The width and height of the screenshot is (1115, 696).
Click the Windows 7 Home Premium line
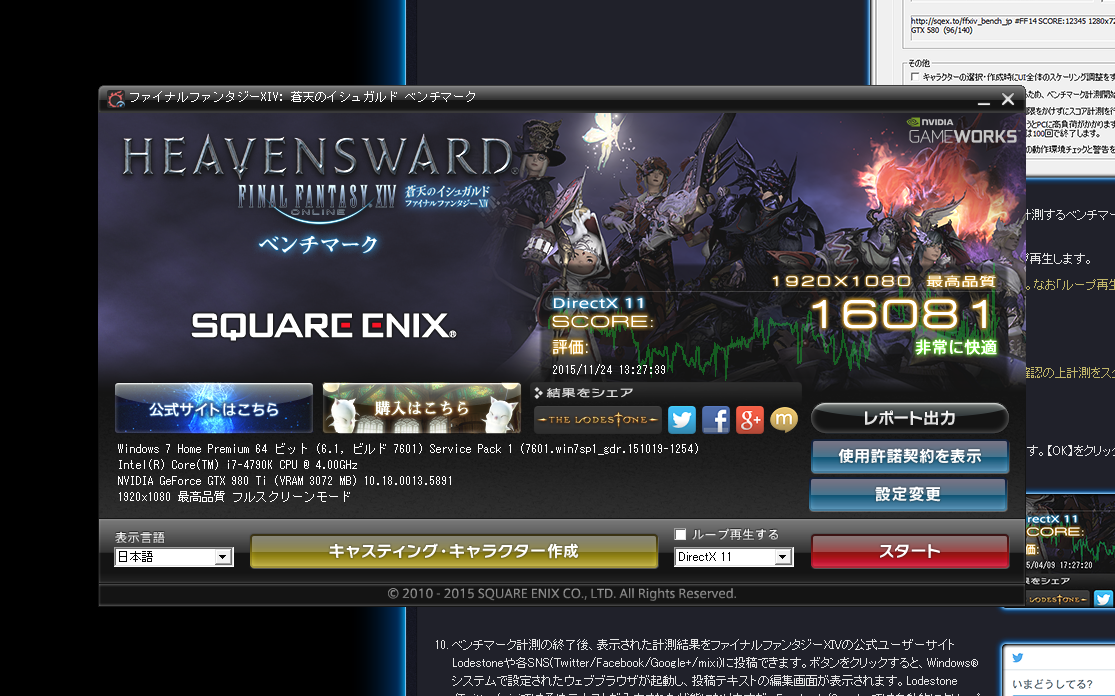[408, 449]
